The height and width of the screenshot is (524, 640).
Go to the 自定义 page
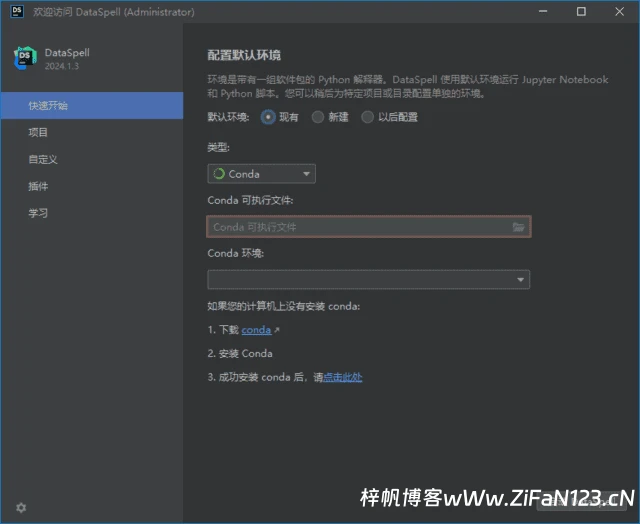tap(43, 159)
